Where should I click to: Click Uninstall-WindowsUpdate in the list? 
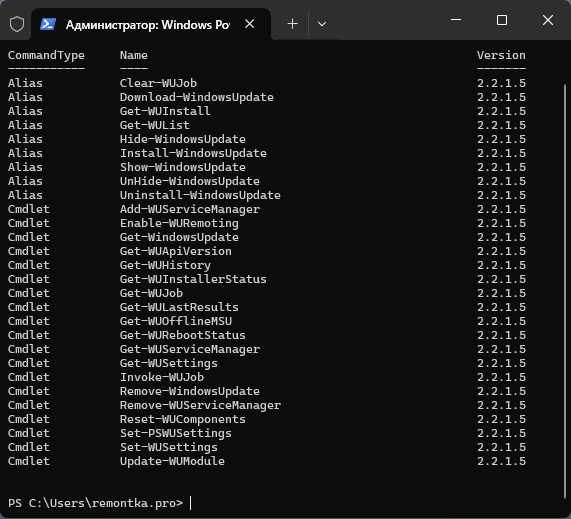(200, 195)
